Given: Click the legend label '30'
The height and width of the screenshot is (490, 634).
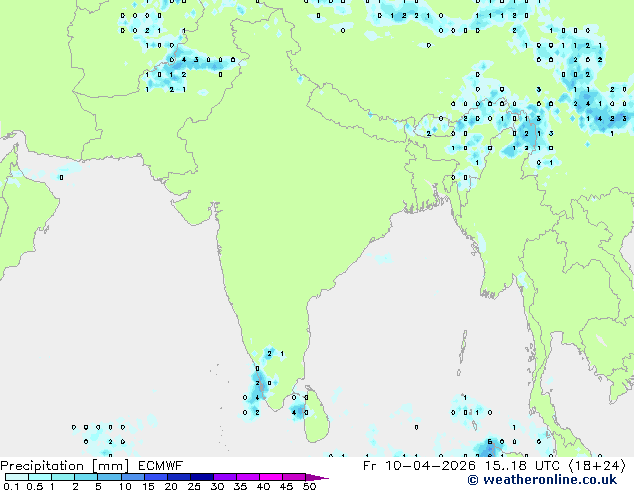Looking at the screenshot, I should pyautogui.click(x=217, y=486).
